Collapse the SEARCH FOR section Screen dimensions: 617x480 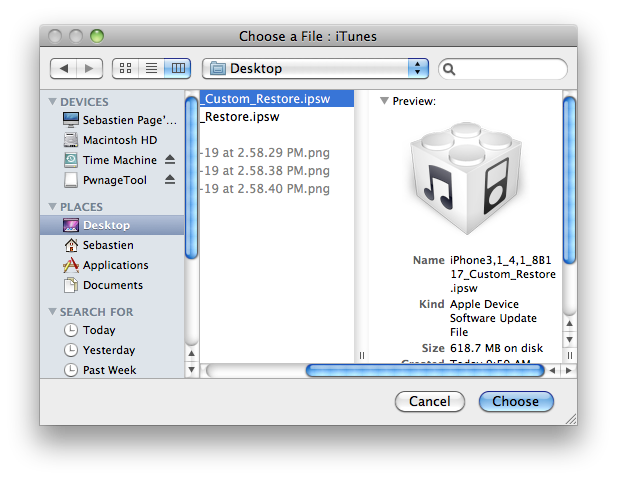point(52,312)
